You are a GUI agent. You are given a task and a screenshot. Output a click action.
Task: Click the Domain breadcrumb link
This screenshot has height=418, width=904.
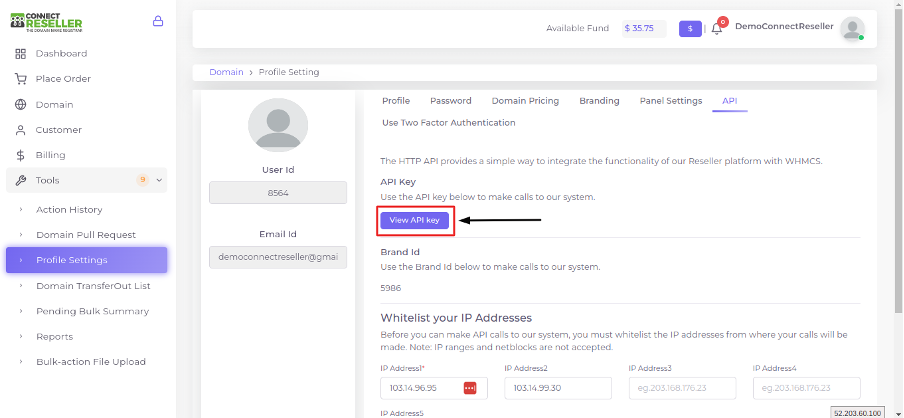[x=226, y=72]
